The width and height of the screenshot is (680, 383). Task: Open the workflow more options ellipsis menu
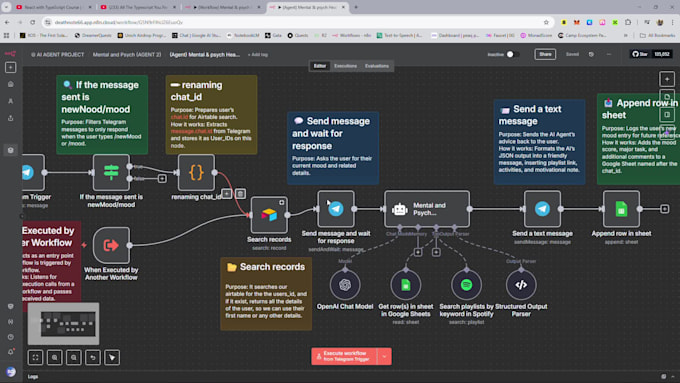coord(608,54)
